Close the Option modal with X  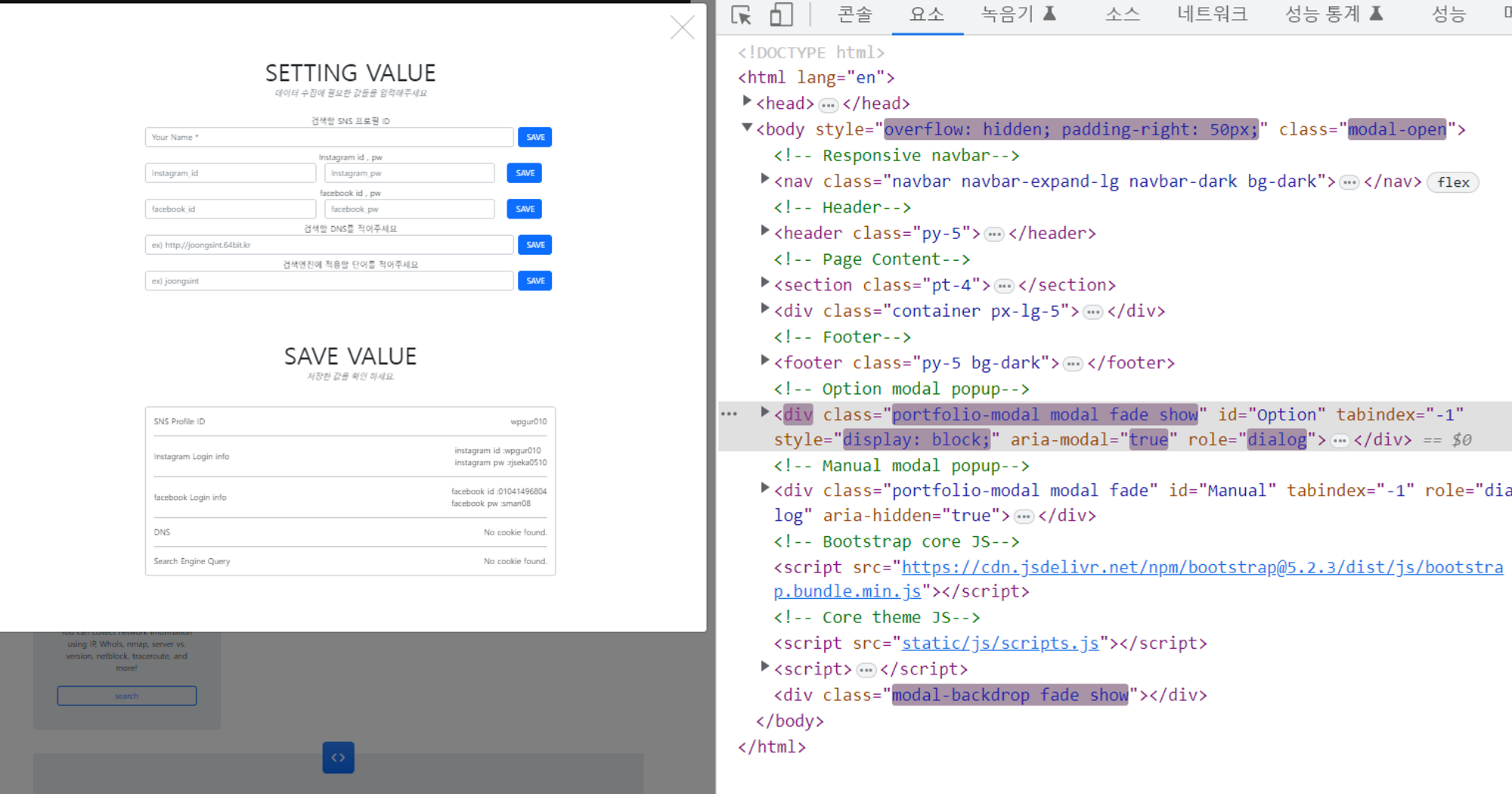[682, 28]
